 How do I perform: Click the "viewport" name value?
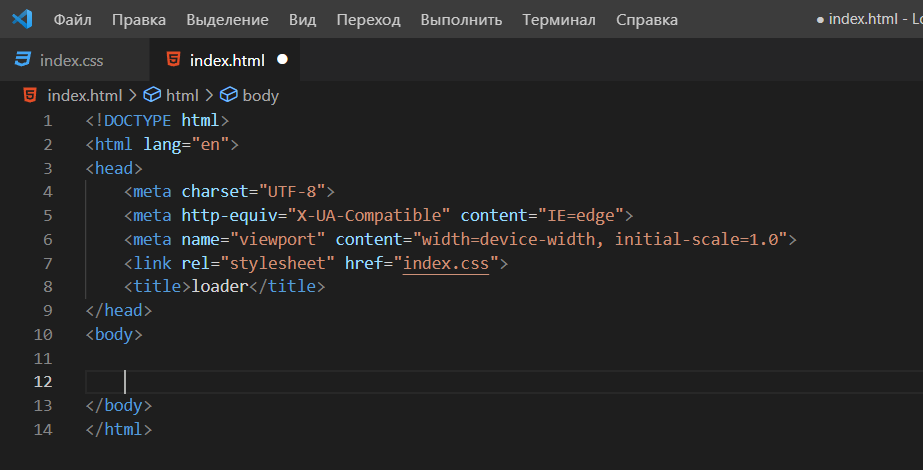tap(277, 240)
